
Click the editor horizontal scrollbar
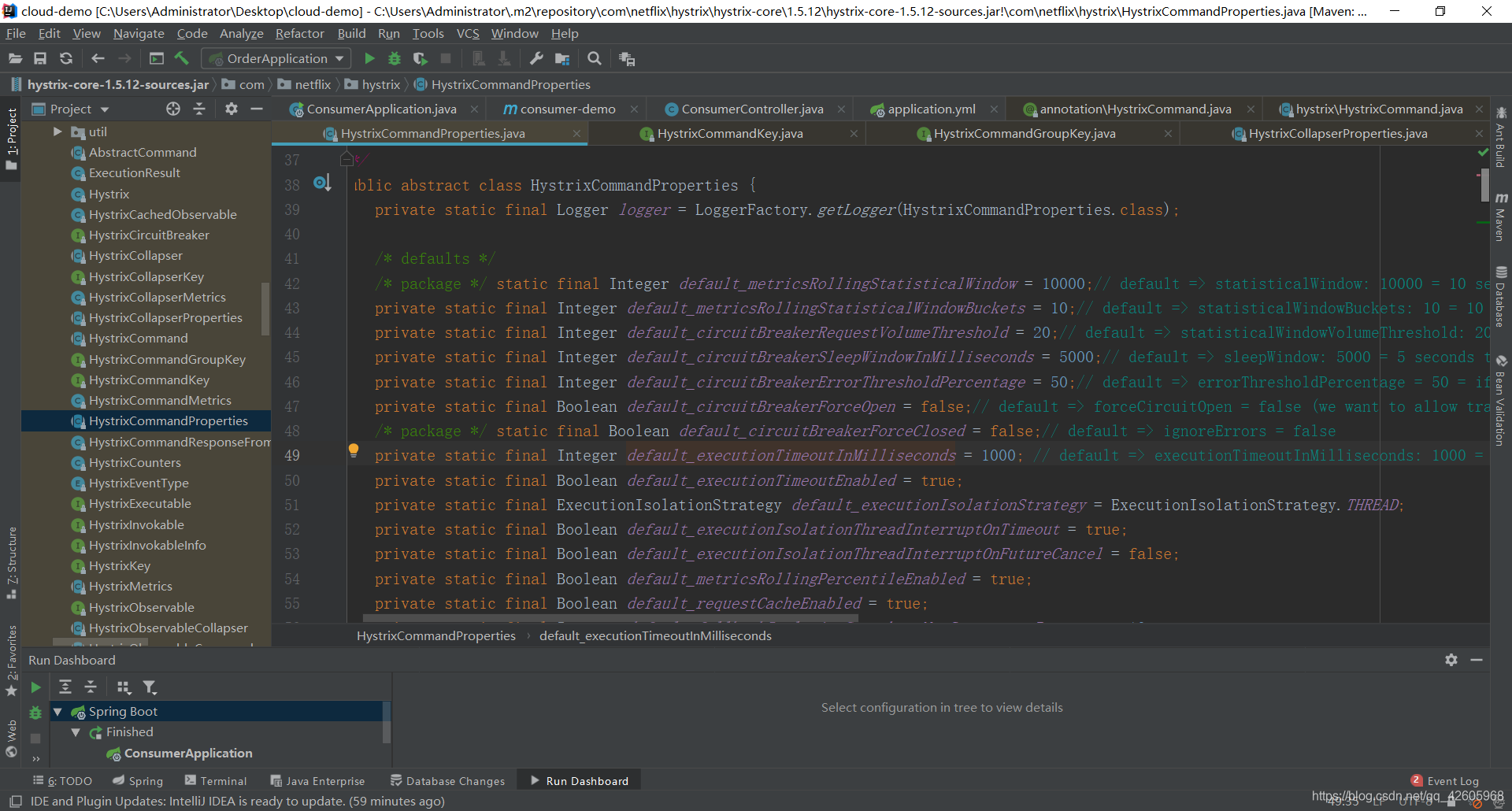pos(610,620)
